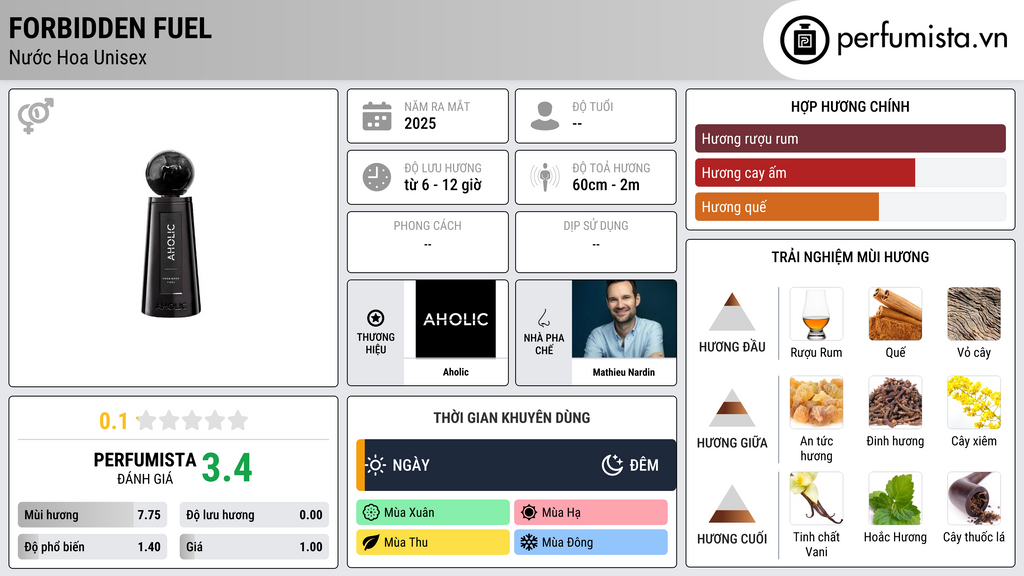Viewport: 1024px width, 576px height.
Task: Click the Hương giữa pyramid icon
Action: 732,408
